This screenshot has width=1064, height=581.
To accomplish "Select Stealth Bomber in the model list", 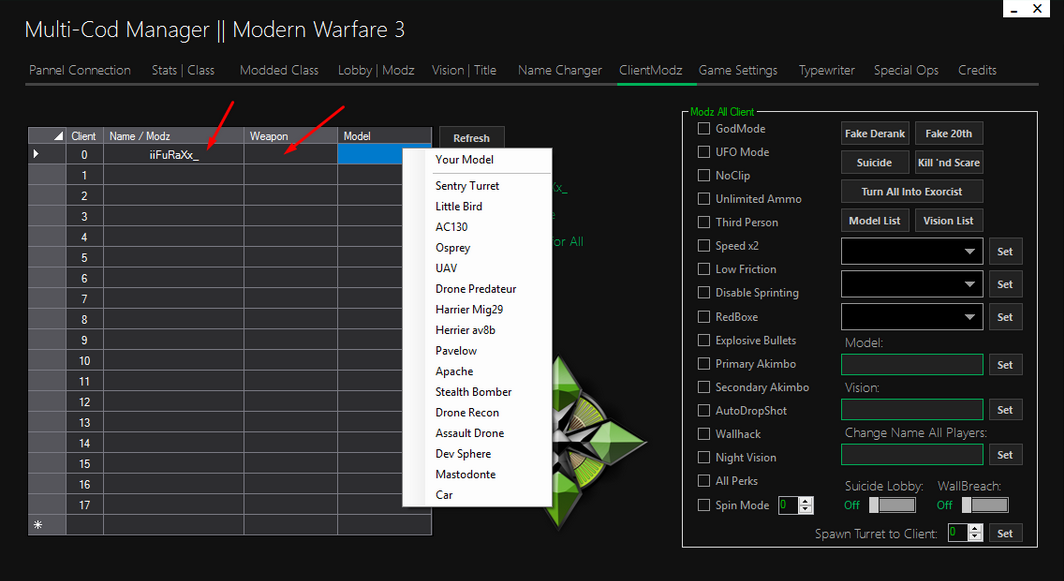I will [473, 392].
